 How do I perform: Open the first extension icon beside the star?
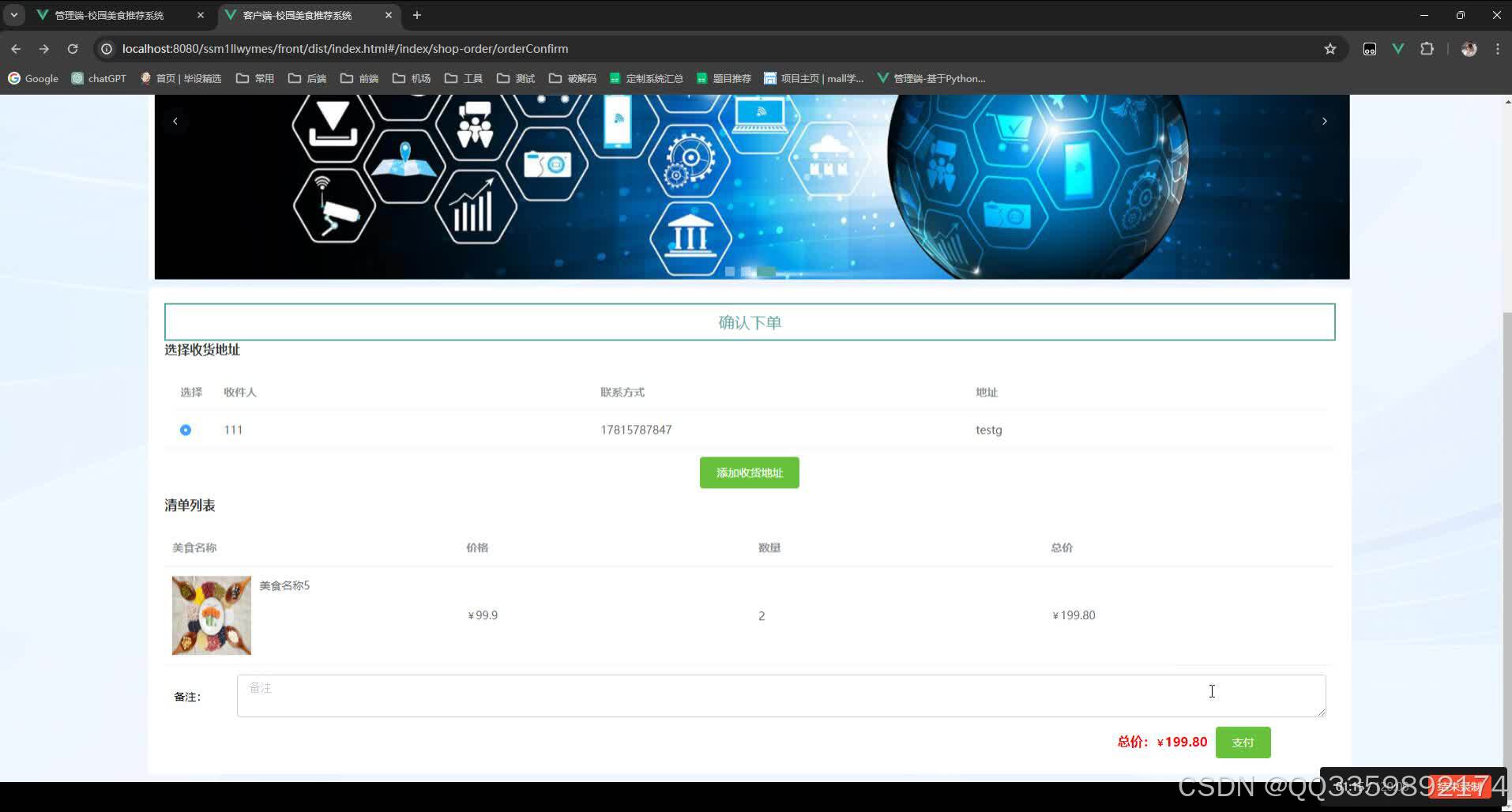pyautogui.click(x=1370, y=49)
